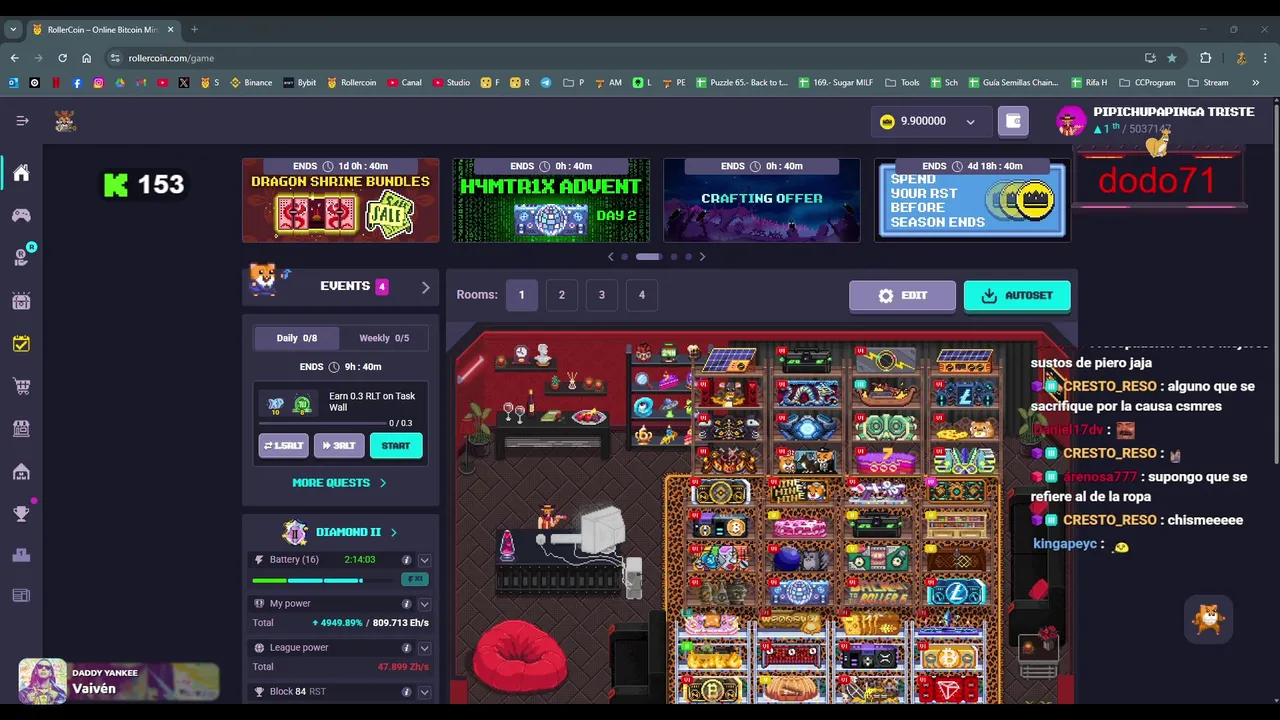Open the X (Twitter) bookmark icon
This screenshot has height=720, width=1280.
[184, 83]
